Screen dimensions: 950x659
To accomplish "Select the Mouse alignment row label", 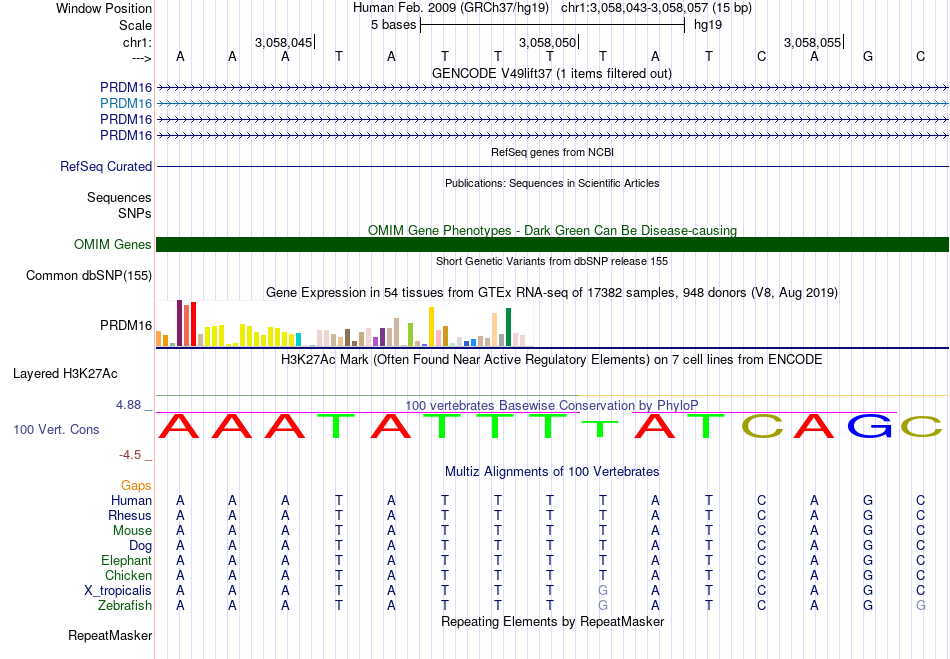I will 132,531.
